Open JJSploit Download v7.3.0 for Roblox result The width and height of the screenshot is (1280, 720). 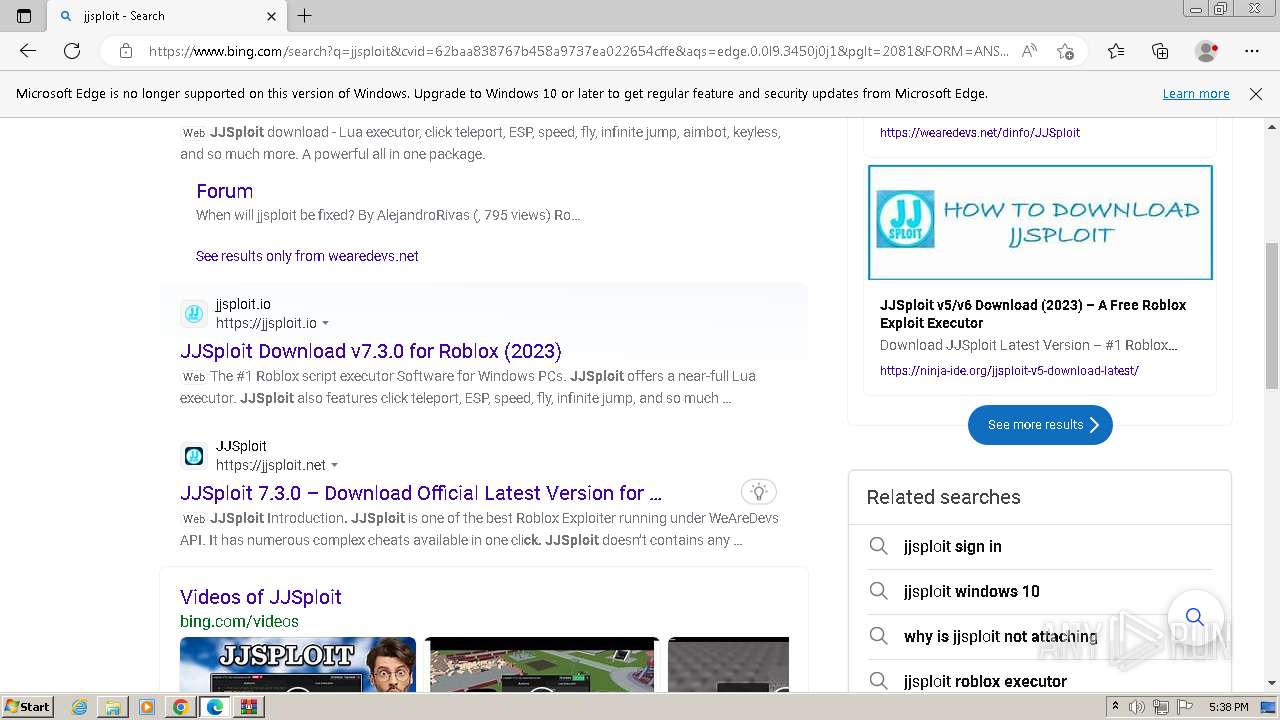(371, 351)
